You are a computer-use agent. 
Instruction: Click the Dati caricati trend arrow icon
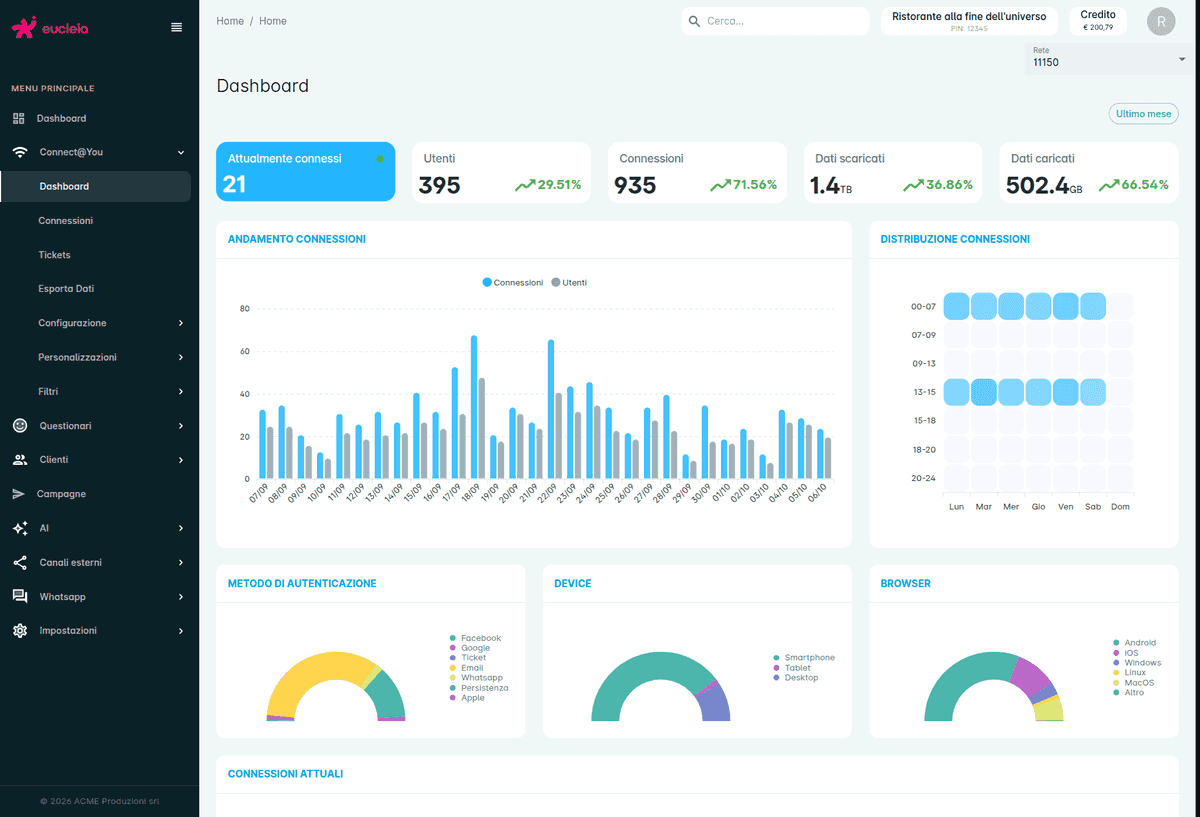[1109, 185]
